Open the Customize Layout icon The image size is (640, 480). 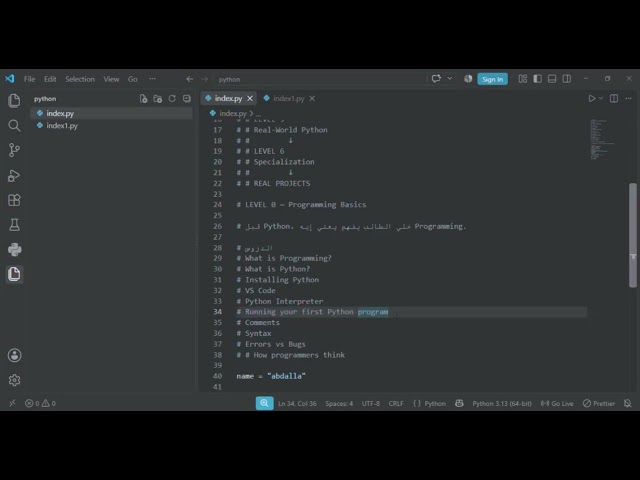(523, 79)
